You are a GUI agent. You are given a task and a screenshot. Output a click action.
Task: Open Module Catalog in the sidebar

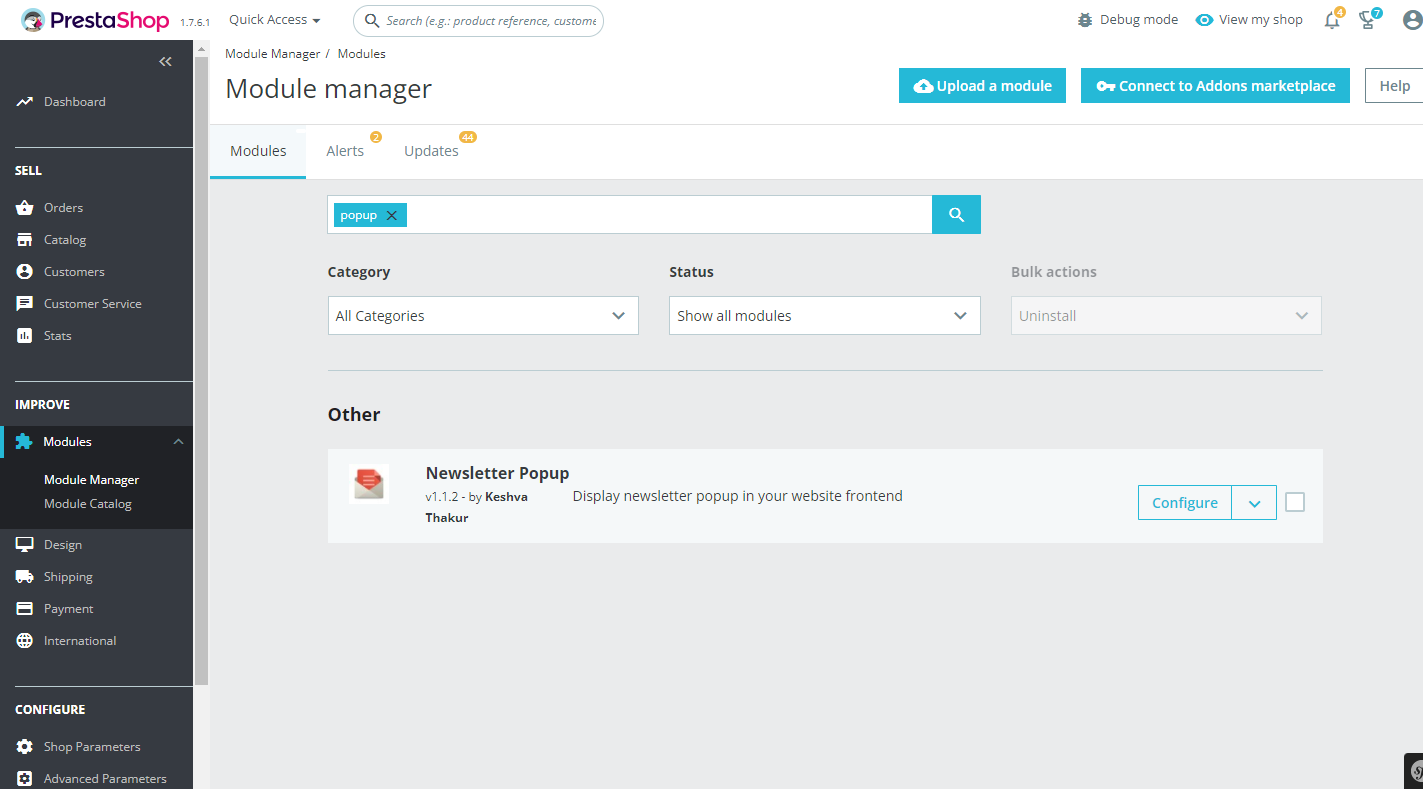(88, 504)
